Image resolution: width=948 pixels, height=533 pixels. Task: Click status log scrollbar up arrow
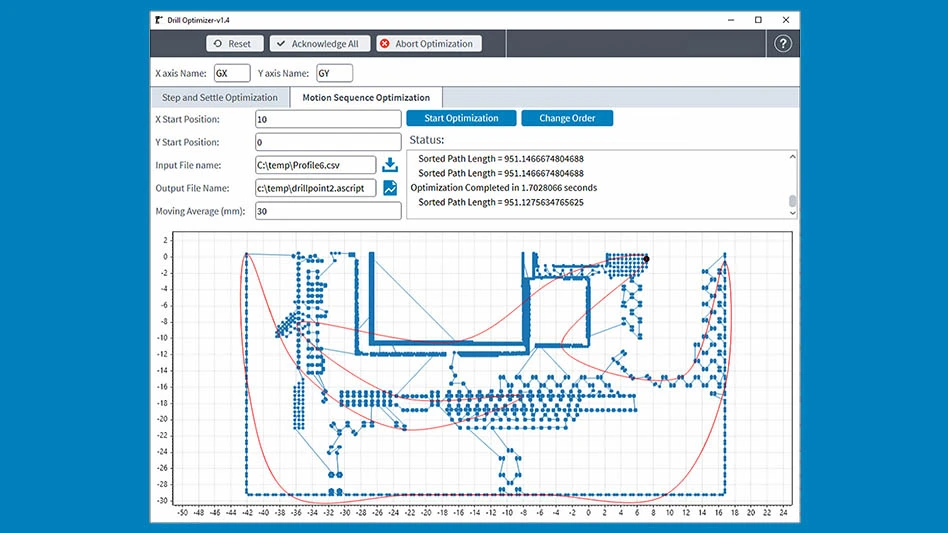tap(793, 156)
